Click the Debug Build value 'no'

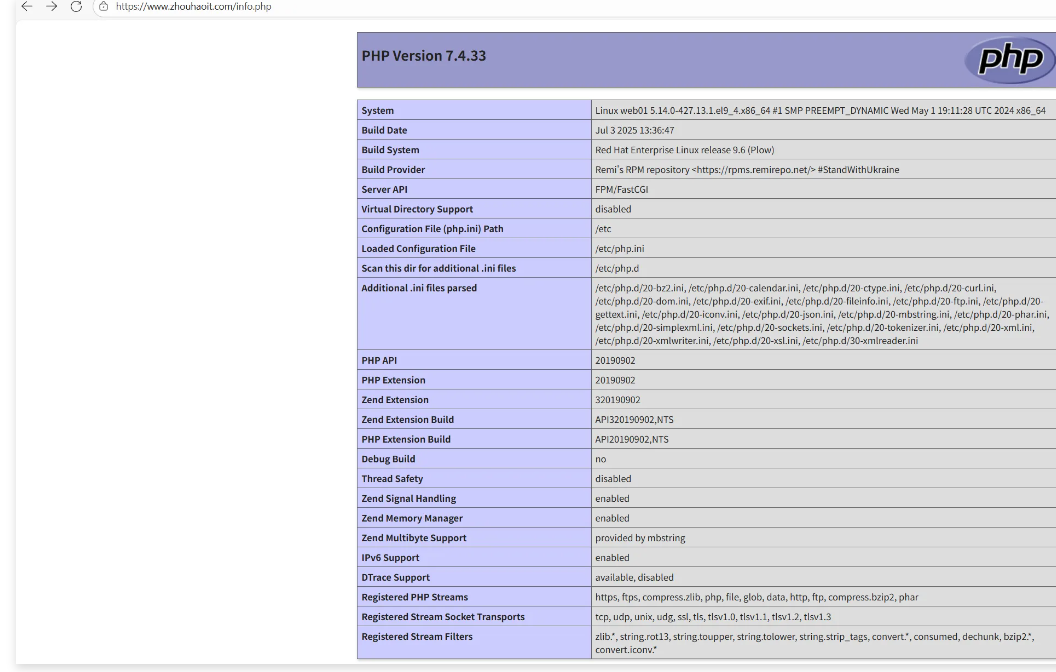tap(601, 459)
